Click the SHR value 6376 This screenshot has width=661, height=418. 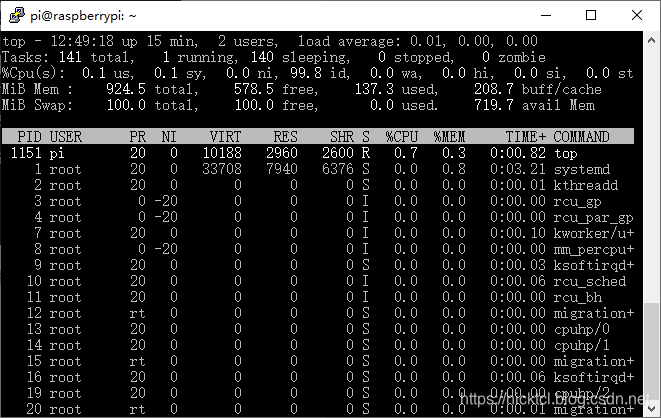[338, 169]
